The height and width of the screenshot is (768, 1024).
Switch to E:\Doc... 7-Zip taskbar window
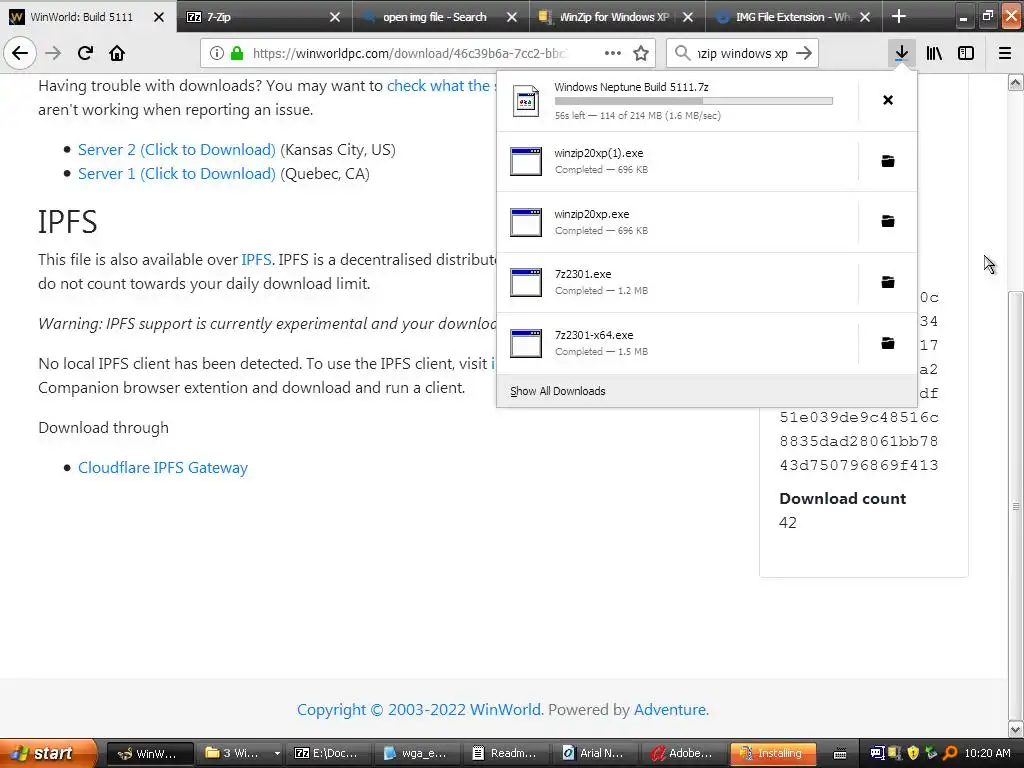(x=328, y=753)
